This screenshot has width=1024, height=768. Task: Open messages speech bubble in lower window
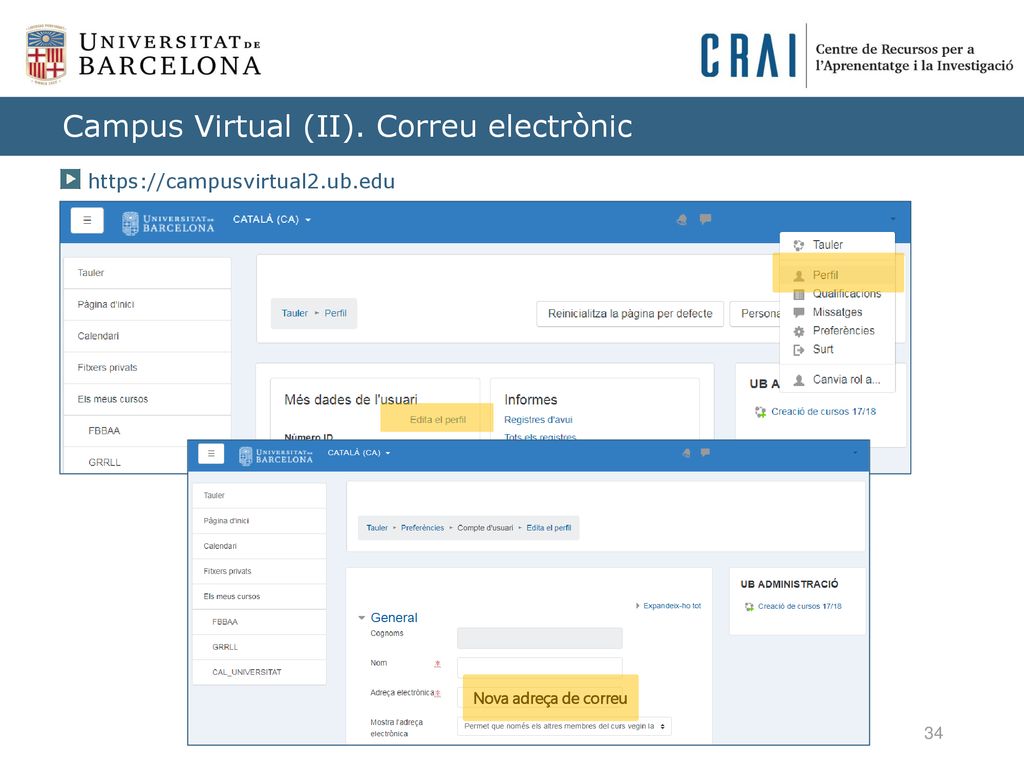705,452
